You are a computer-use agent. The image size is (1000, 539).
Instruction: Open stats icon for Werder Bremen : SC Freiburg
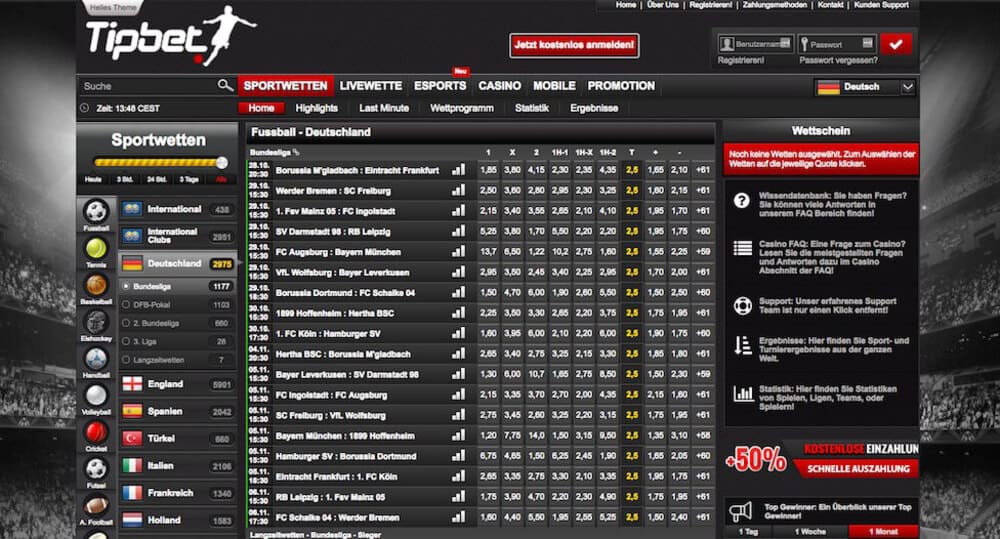tap(459, 190)
